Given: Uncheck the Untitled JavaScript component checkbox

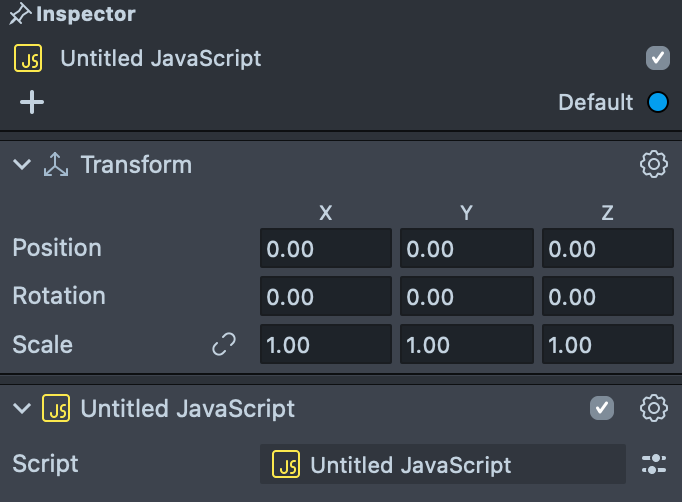Looking at the screenshot, I should [x=602, y=408].
